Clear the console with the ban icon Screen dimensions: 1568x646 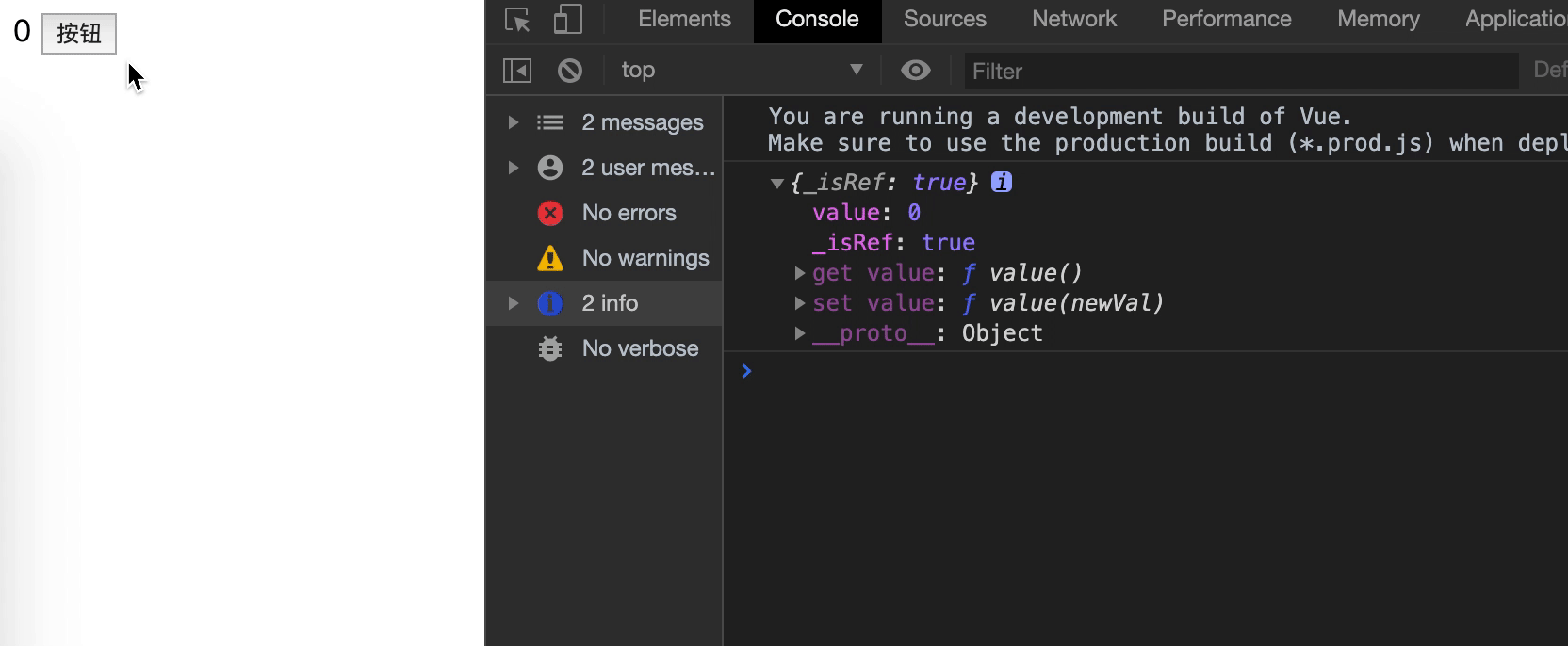pos(570,71)
